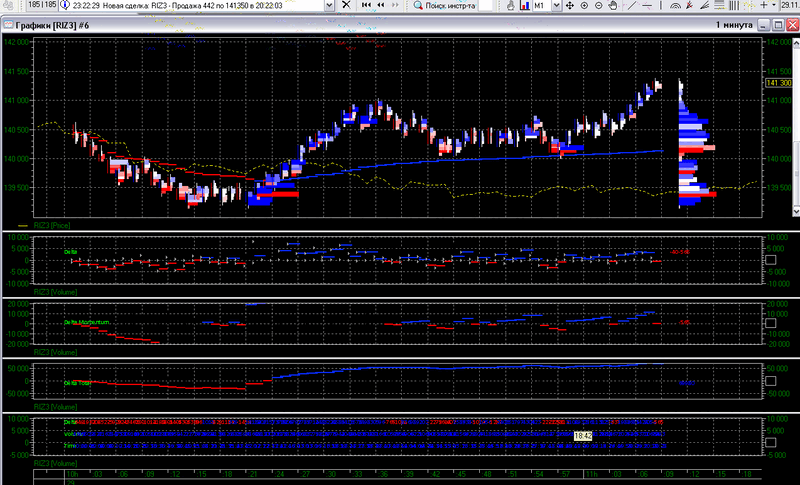Open the bar chart type icon
This screenshot has width=800, height=485.
click(523, 6)
